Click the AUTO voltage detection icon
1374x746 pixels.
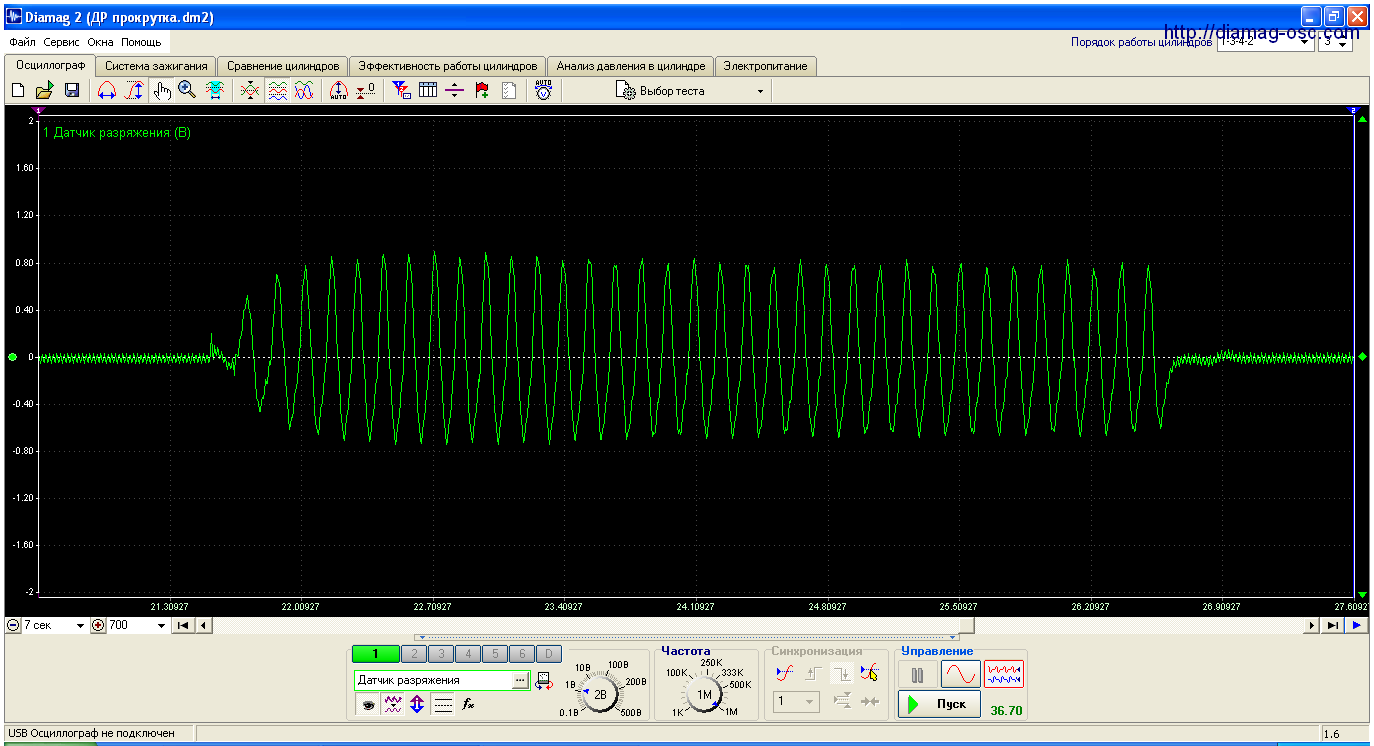coord(543,90)
